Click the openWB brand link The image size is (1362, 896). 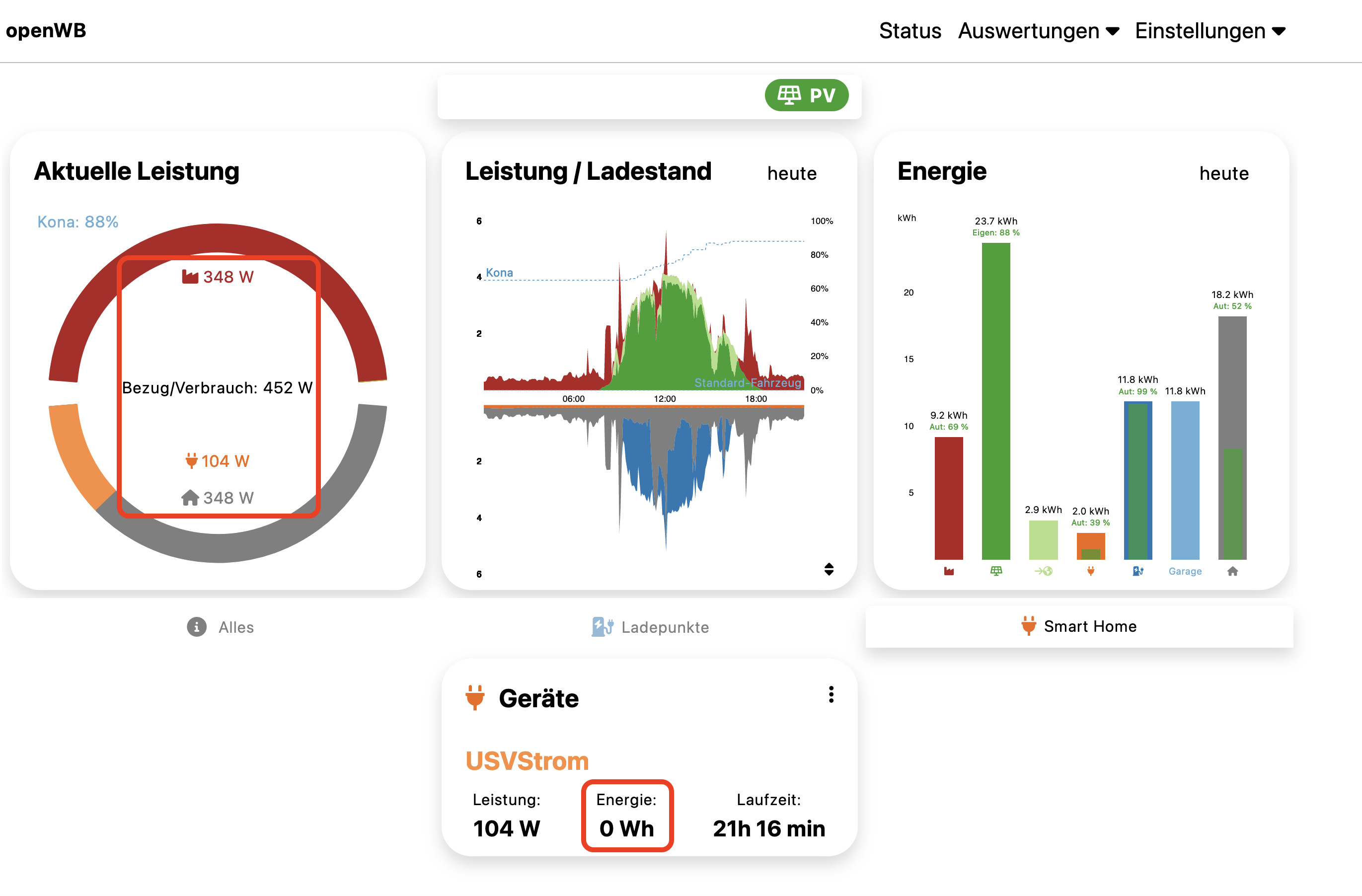pyautogui.click(x=46, y=31)
